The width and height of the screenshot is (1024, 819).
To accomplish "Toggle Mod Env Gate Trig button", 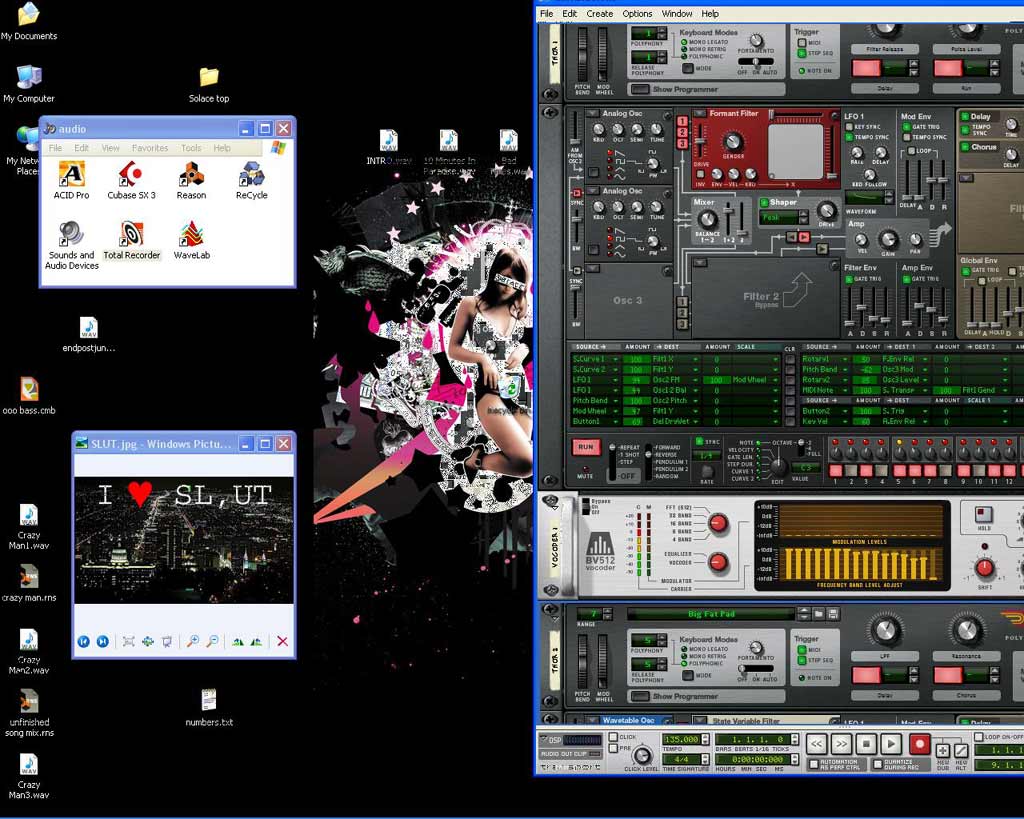I will tap(906, 127).
